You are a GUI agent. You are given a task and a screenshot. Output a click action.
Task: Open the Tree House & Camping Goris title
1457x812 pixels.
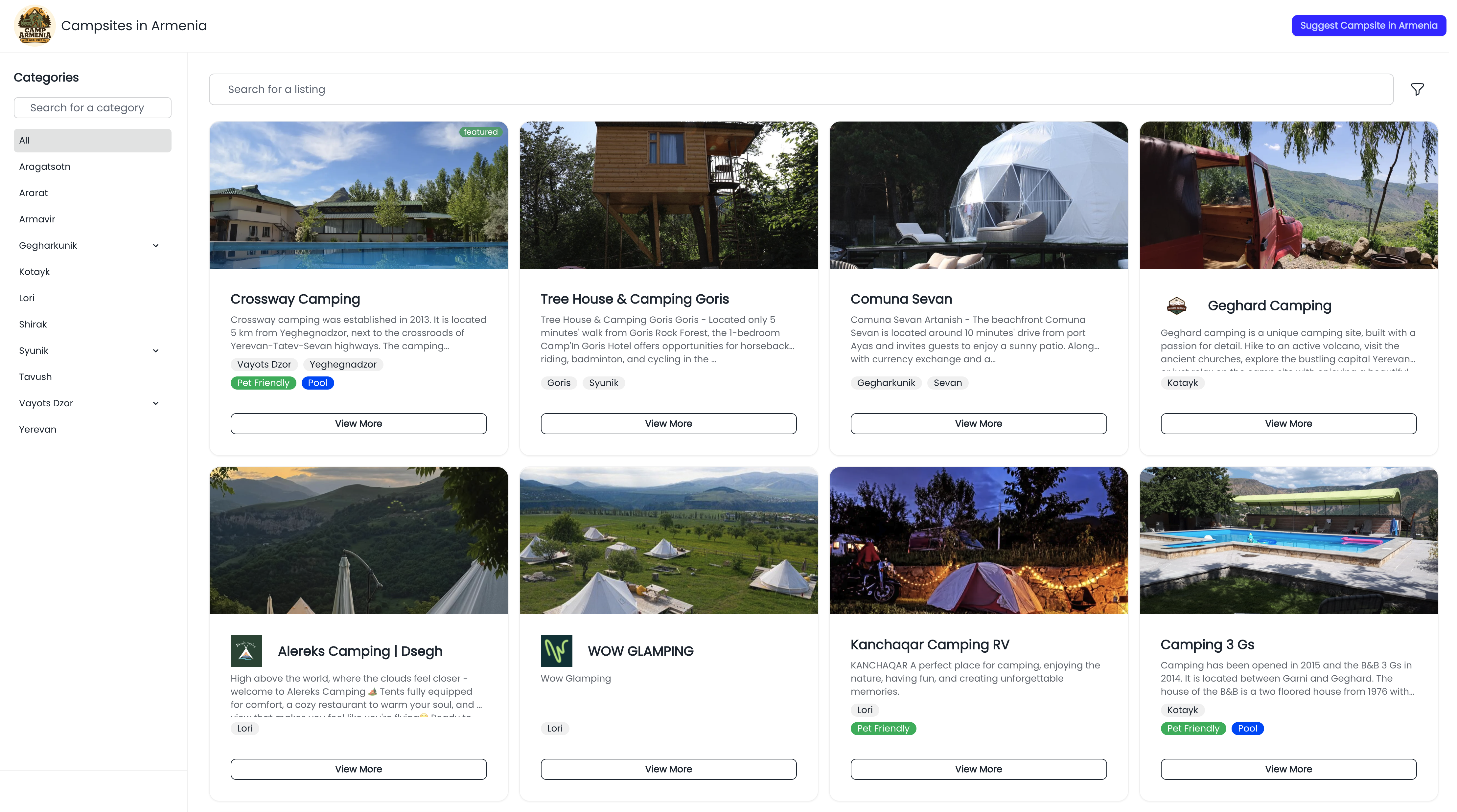[634, 299]
